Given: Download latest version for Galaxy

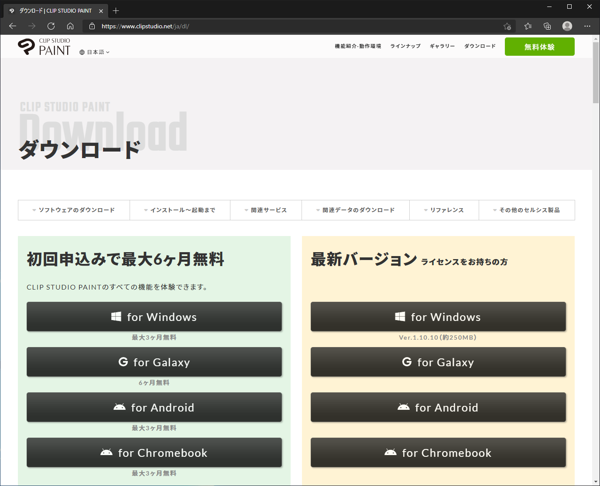Looking at the screenshot, I should click(x=438, y=362).
